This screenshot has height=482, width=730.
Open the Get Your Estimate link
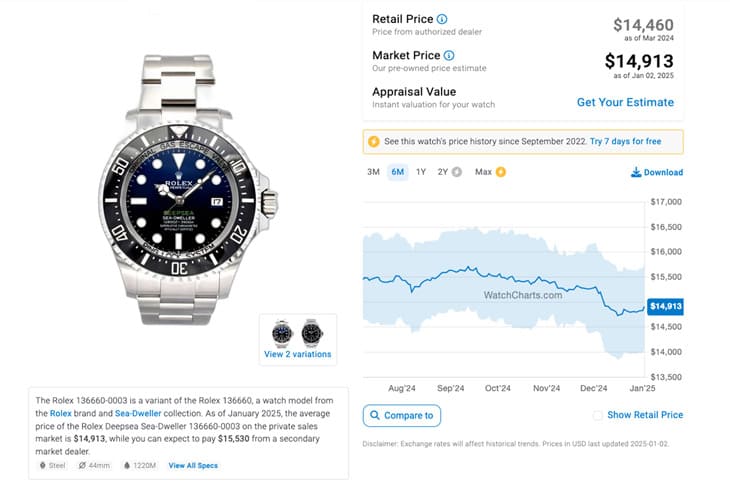point(625,102)
